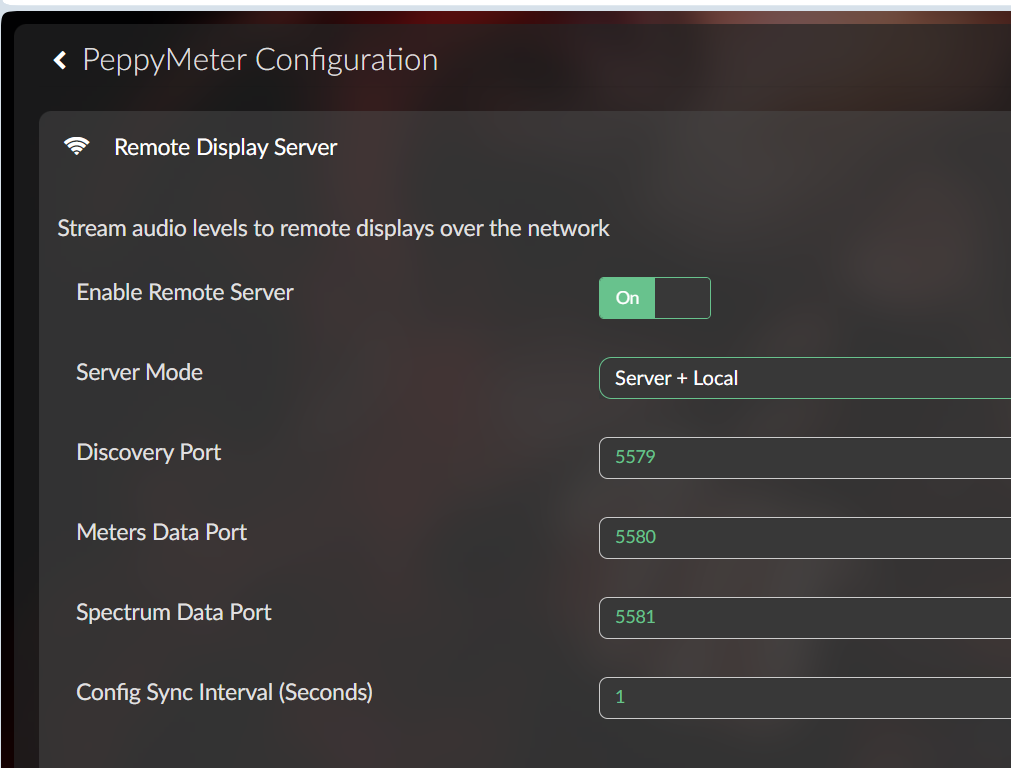Click the Enable Remote Server label
1011x768 pixels.
185,293
